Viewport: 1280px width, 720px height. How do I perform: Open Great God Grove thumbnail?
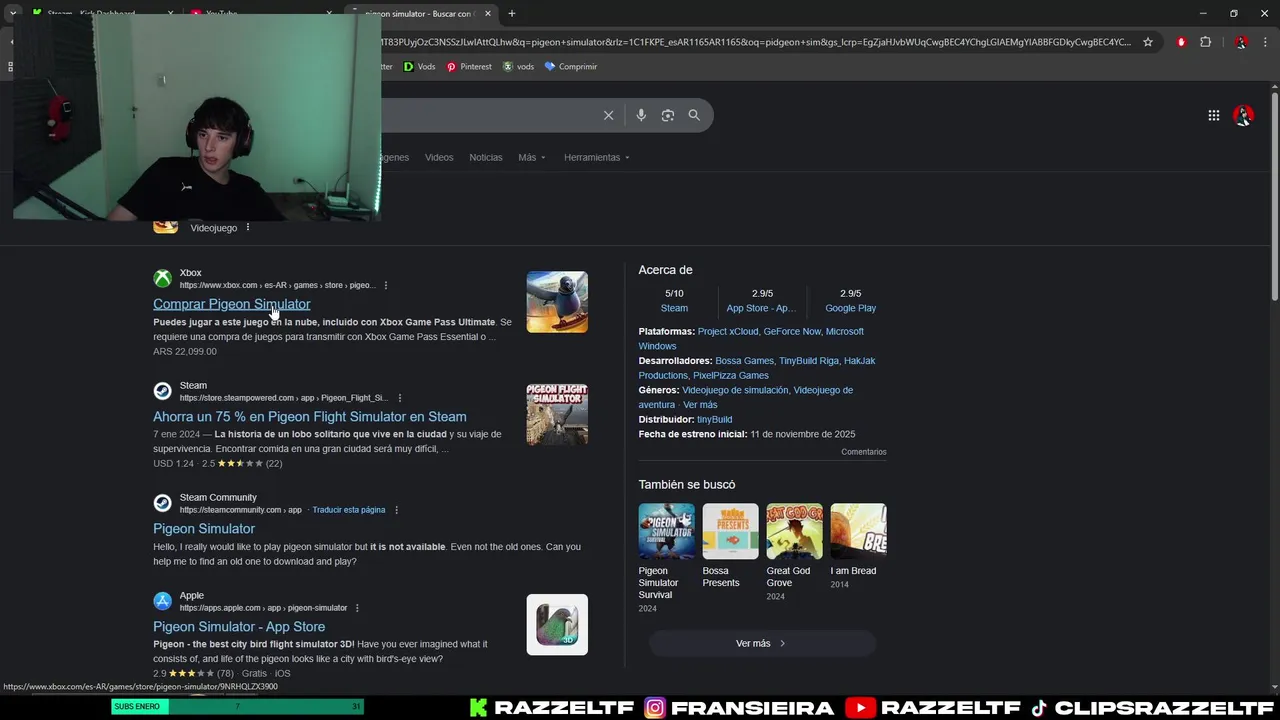tap(794, 531)
